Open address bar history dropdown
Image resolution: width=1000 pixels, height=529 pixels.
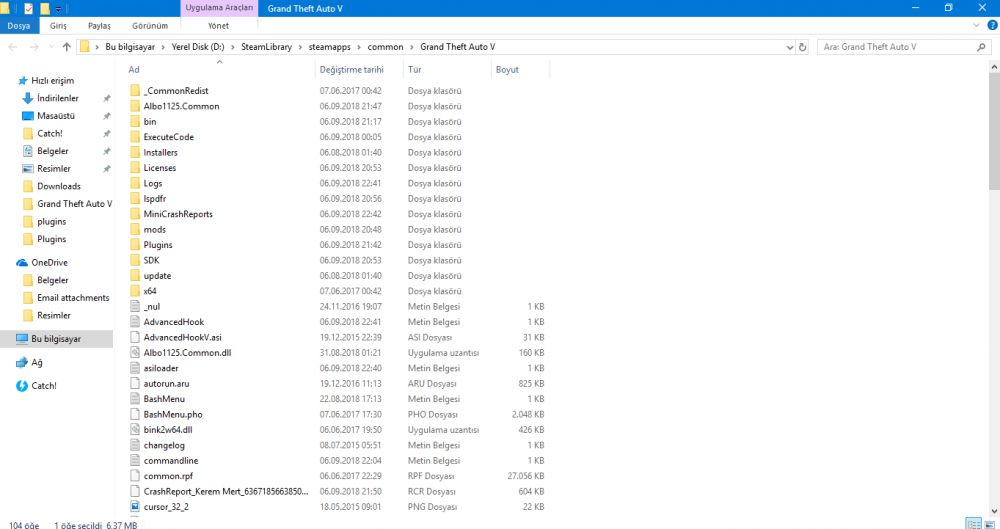coord(790,47)
